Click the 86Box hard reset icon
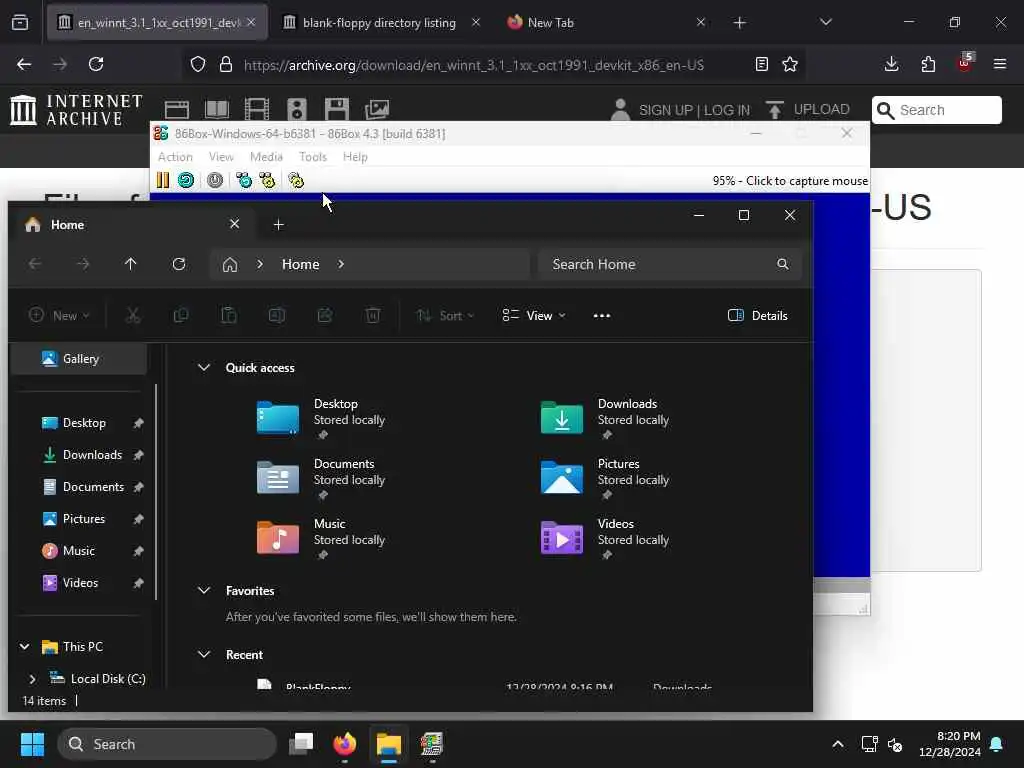 [186, 180]
